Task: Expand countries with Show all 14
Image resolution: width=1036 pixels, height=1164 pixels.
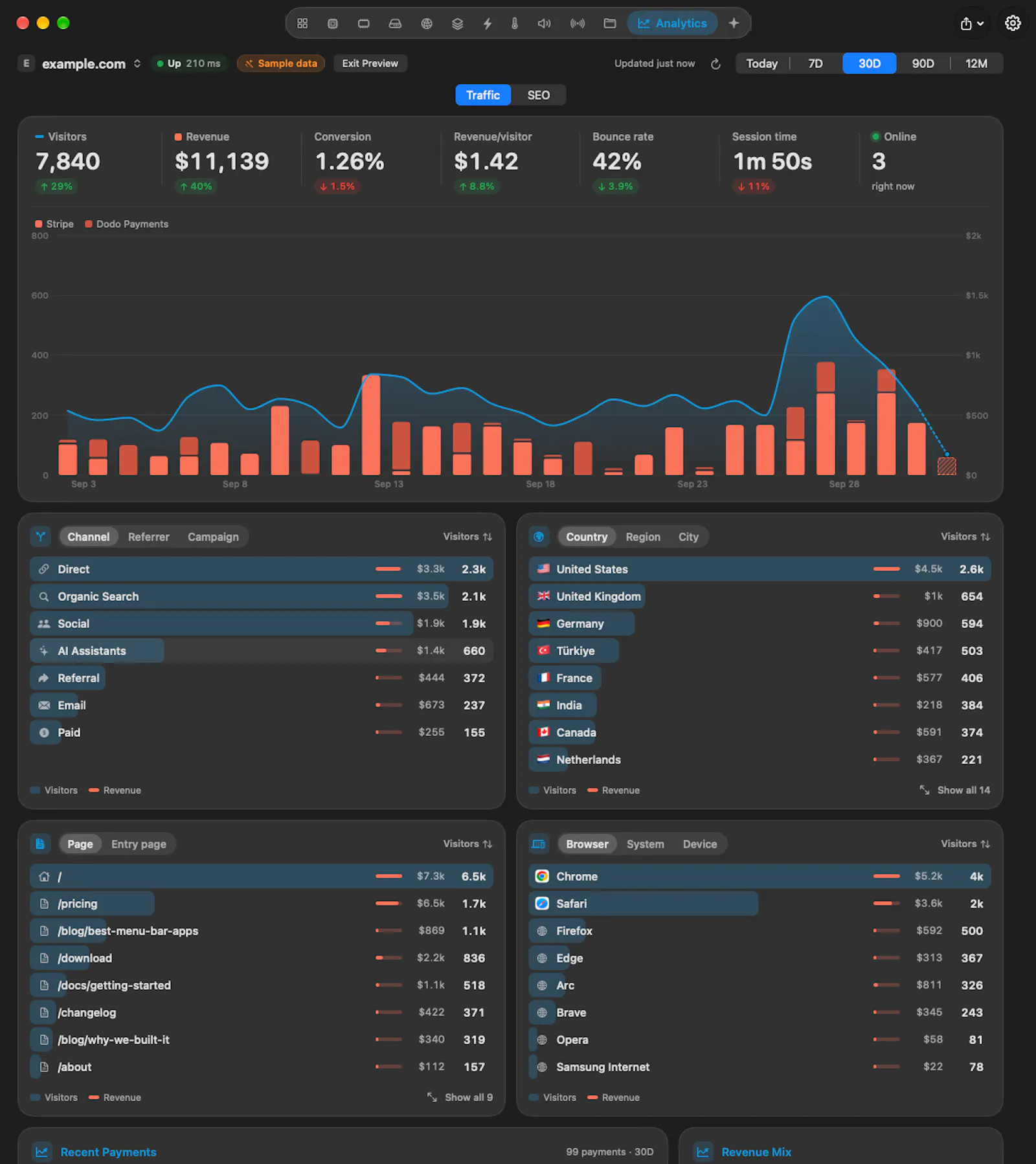Action: (x=955, y=790)
